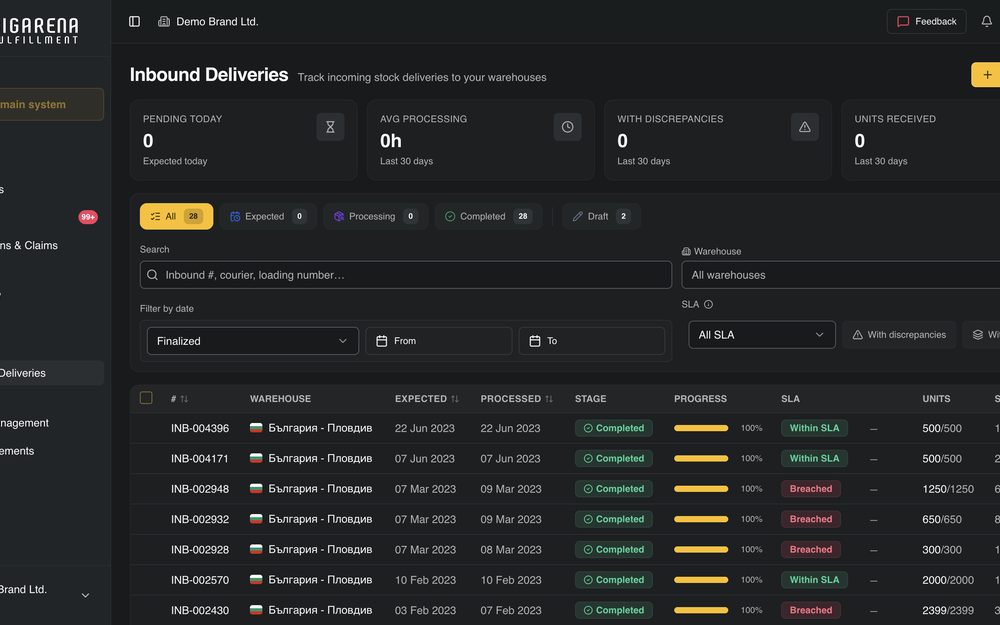Click the Feedback button
This screenshot has width=1000, height=625.
(x=926, y=21)
